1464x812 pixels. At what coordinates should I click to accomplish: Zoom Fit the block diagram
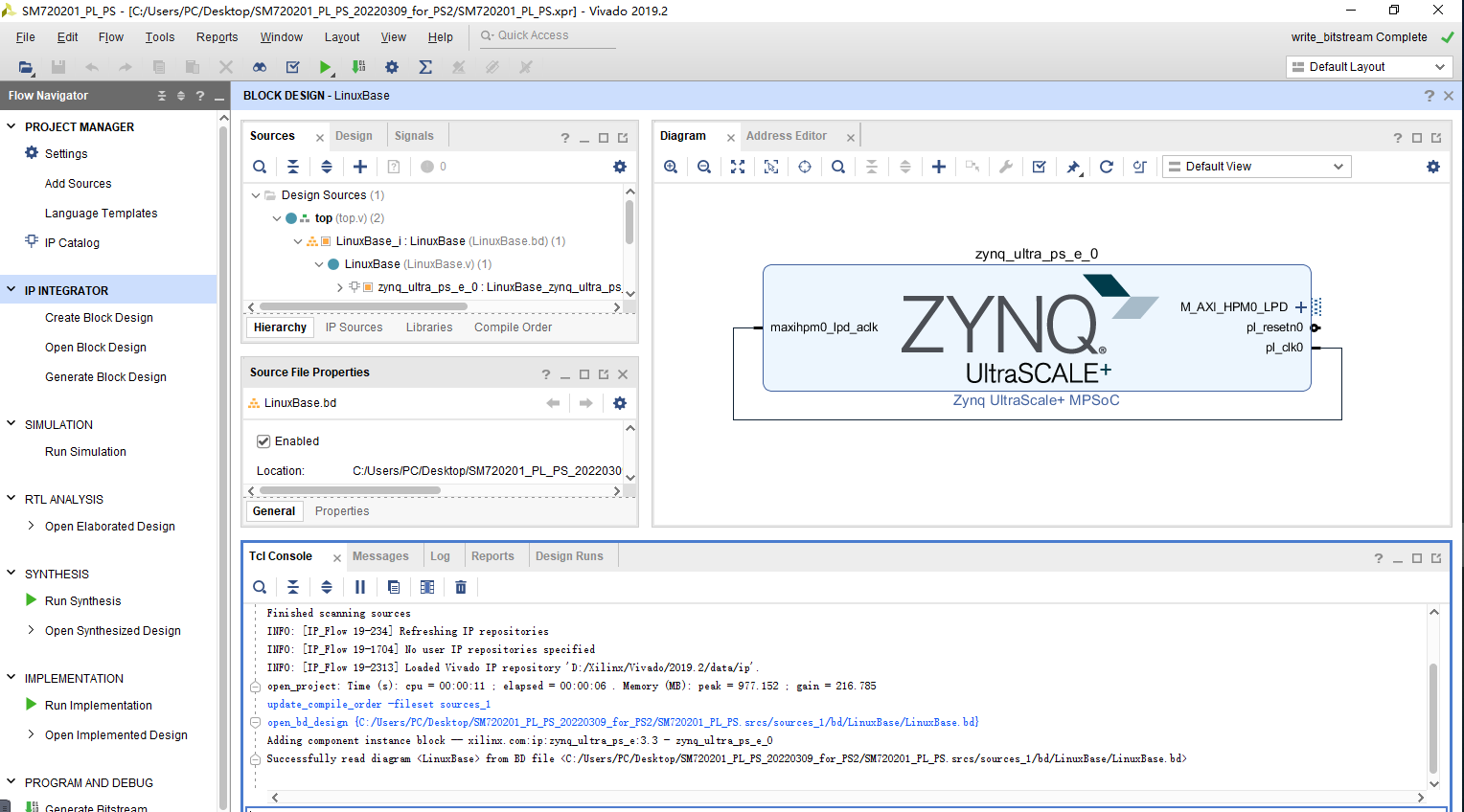737,166
